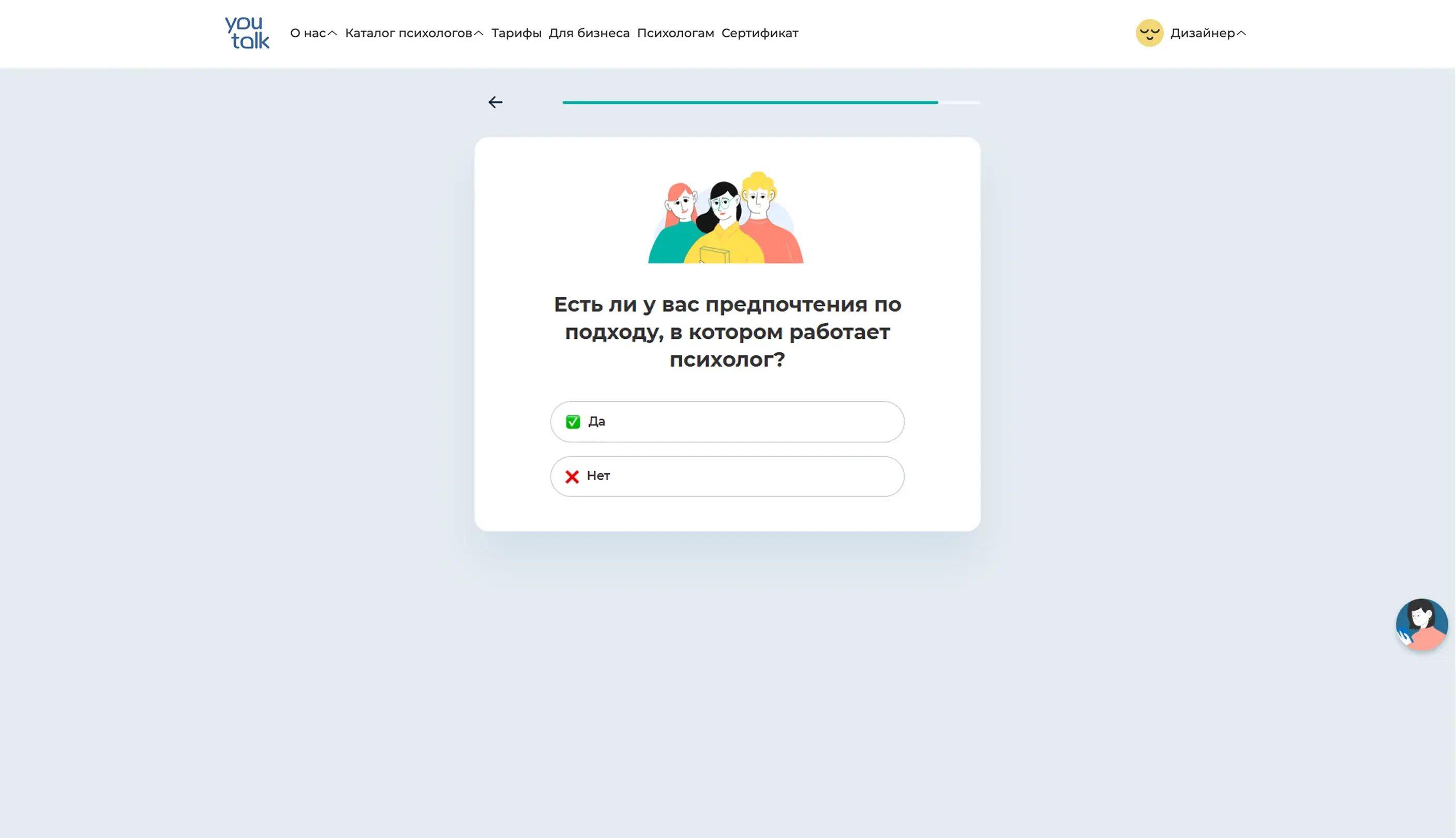This screenshot has width=1456, height=838.
Task: Click the green checkmark icon on Да
Action: click(573, 422)
